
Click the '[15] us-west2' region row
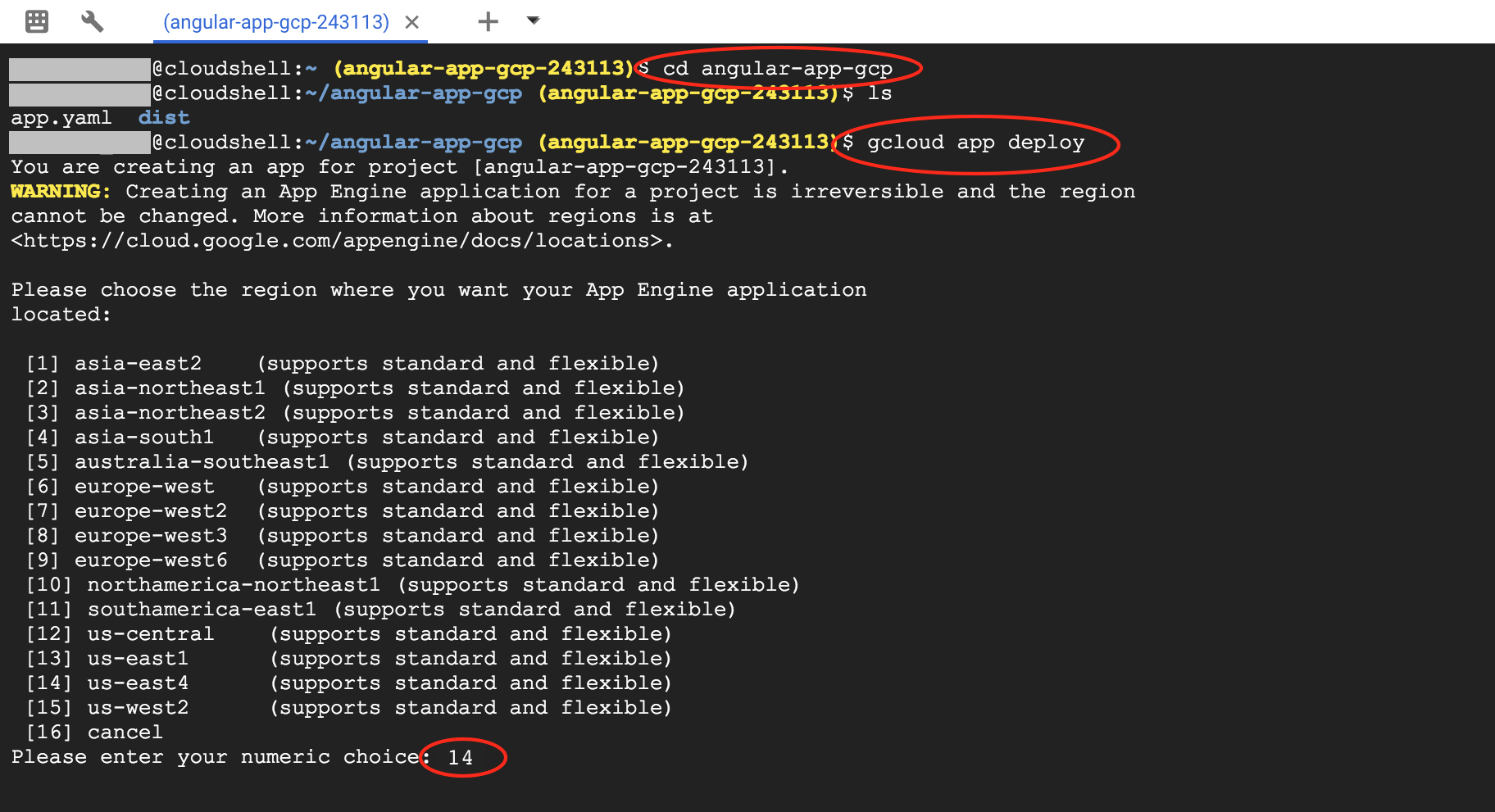click(349, 708)
